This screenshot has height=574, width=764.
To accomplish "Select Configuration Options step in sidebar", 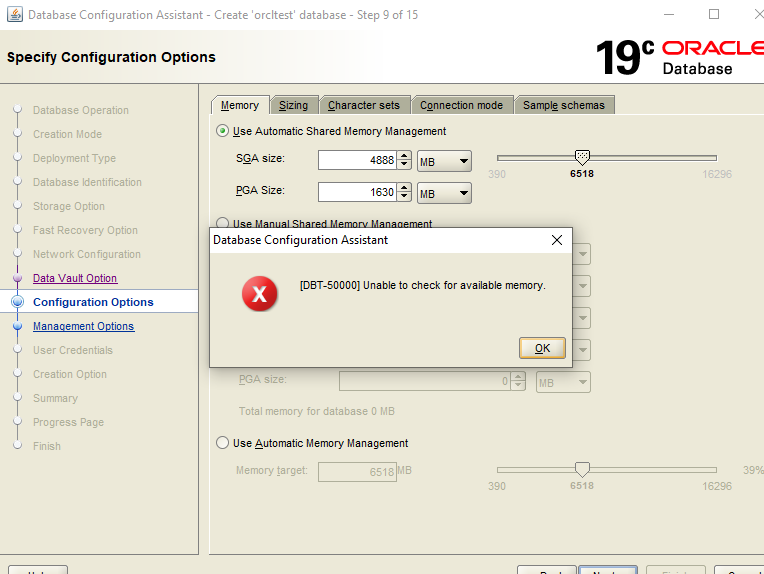I will tap(93, 302).
